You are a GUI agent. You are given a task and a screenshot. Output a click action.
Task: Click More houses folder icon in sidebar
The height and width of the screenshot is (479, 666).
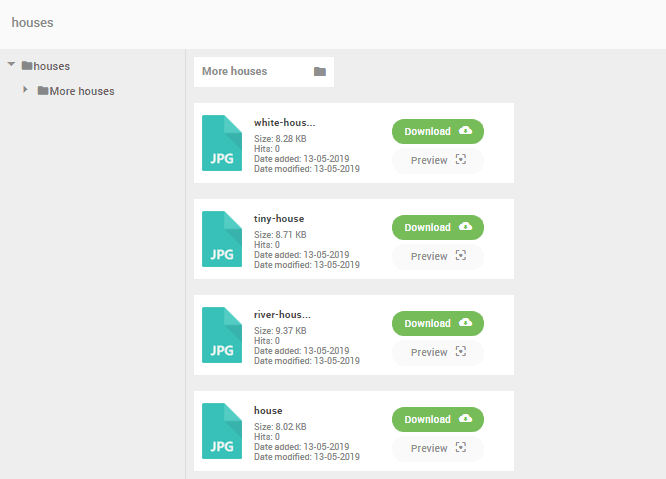[43, 91]
